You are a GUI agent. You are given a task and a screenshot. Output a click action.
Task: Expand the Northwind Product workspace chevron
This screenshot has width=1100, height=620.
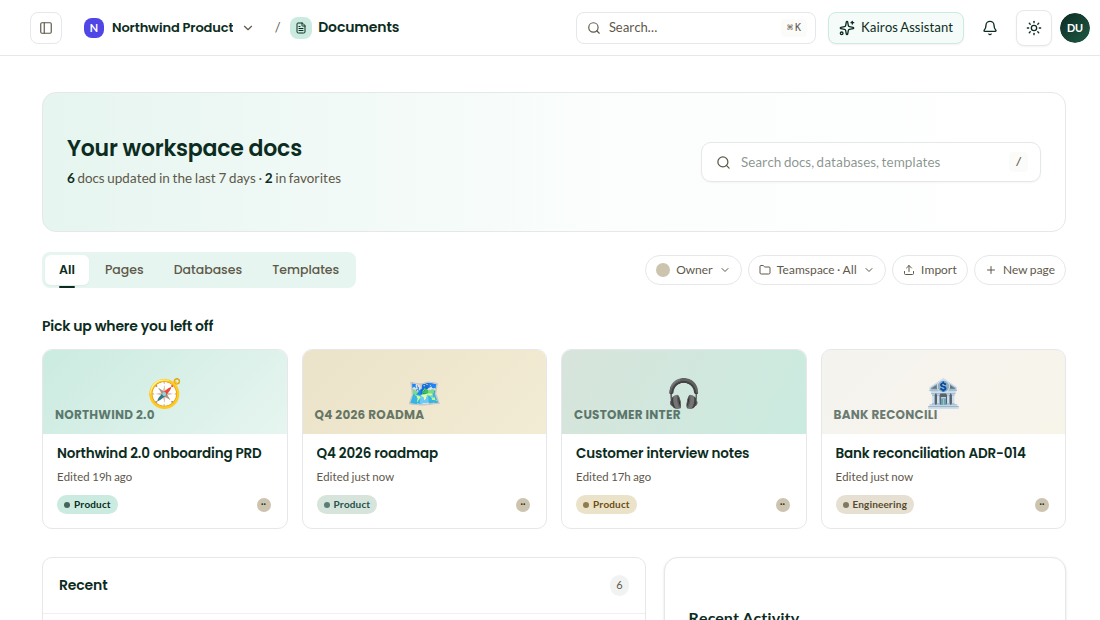tap(248, 28)
